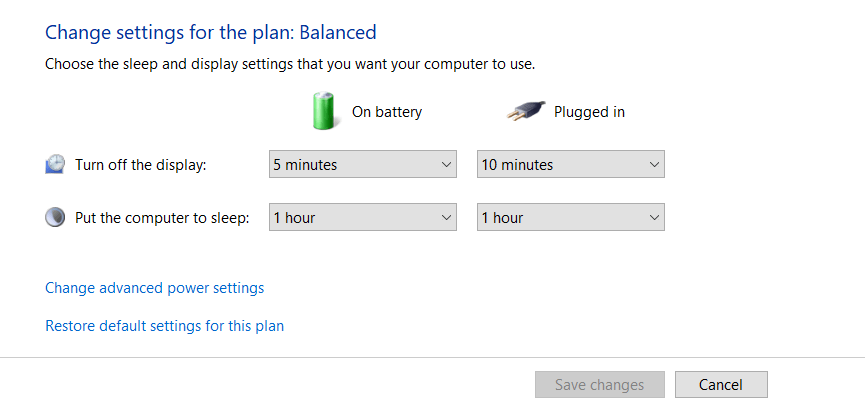Click the sleep moon icon

[x=56, y=217]
